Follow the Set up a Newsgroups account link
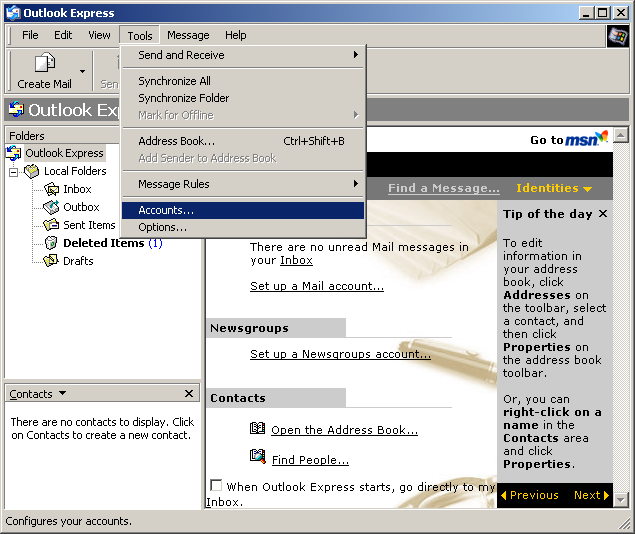 coord(340,354)
